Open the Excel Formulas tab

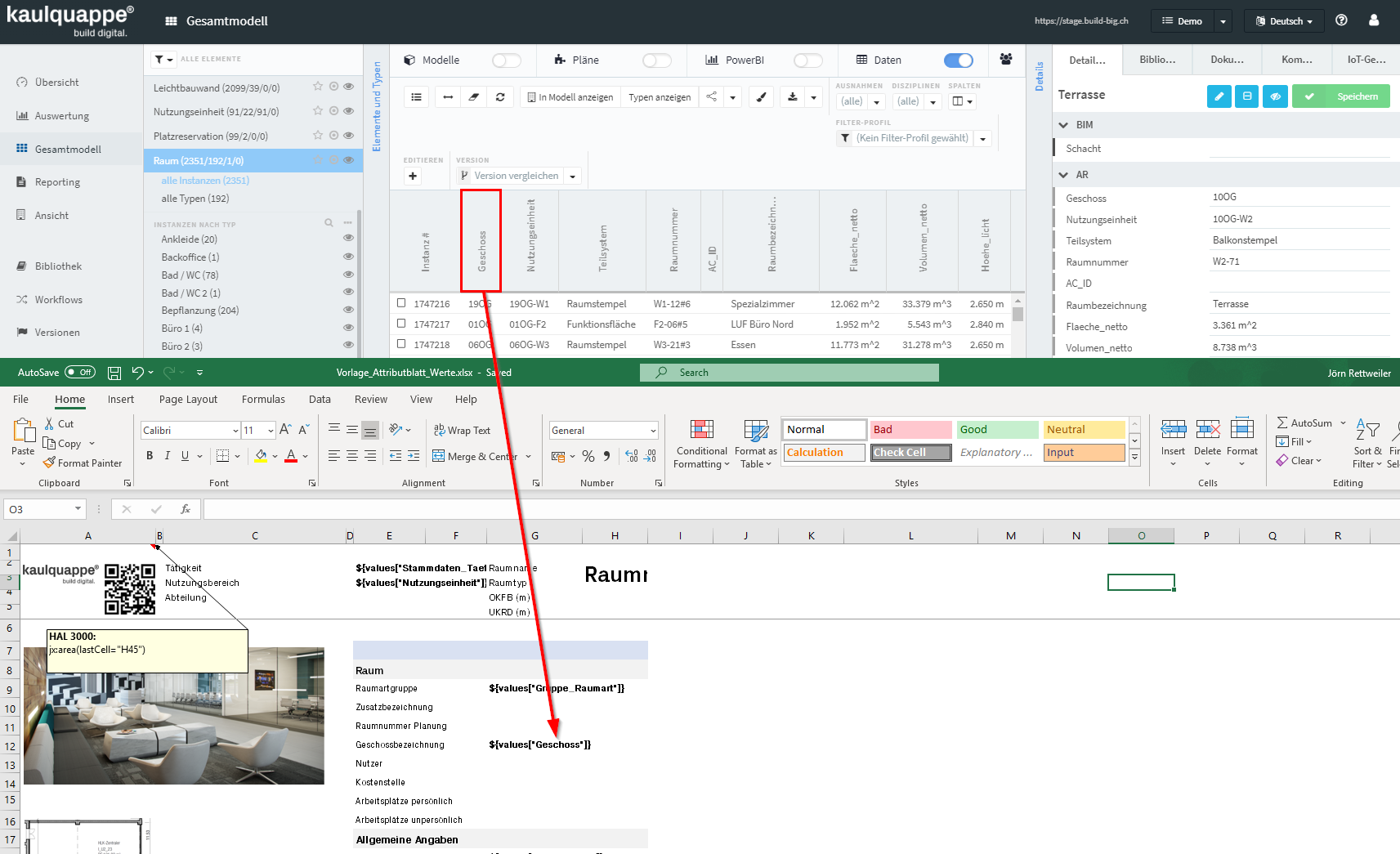click(263, 400)
